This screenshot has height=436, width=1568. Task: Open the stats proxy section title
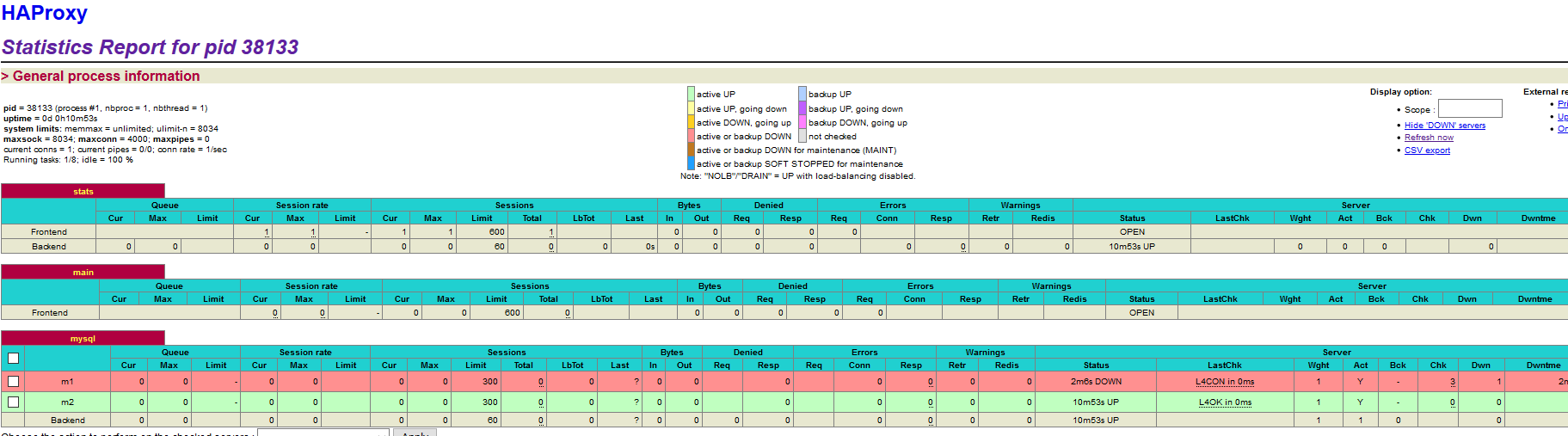coord(83,191)
